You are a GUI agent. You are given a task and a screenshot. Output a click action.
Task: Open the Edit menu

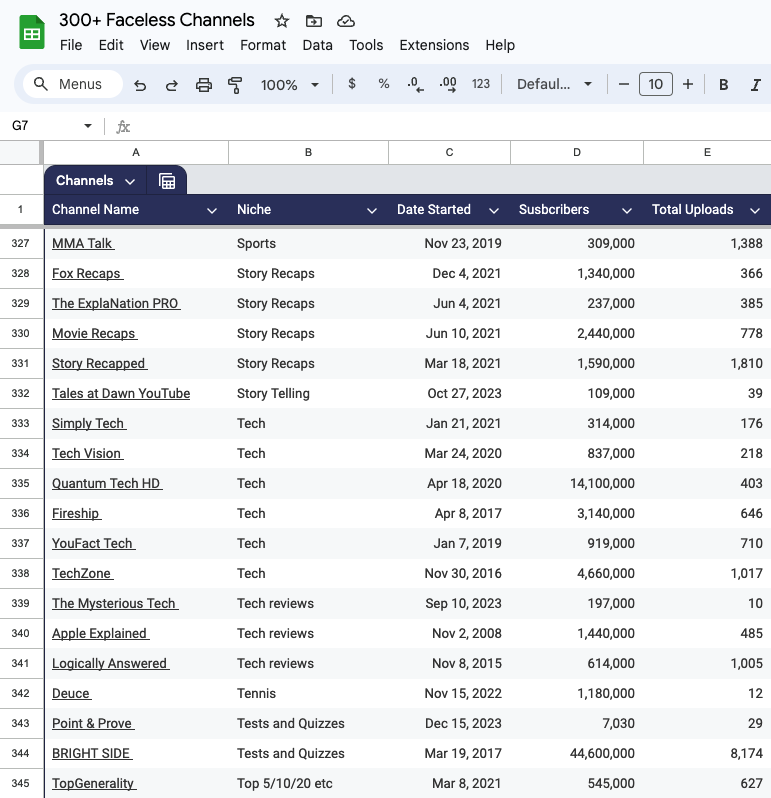tap(111, 45)
